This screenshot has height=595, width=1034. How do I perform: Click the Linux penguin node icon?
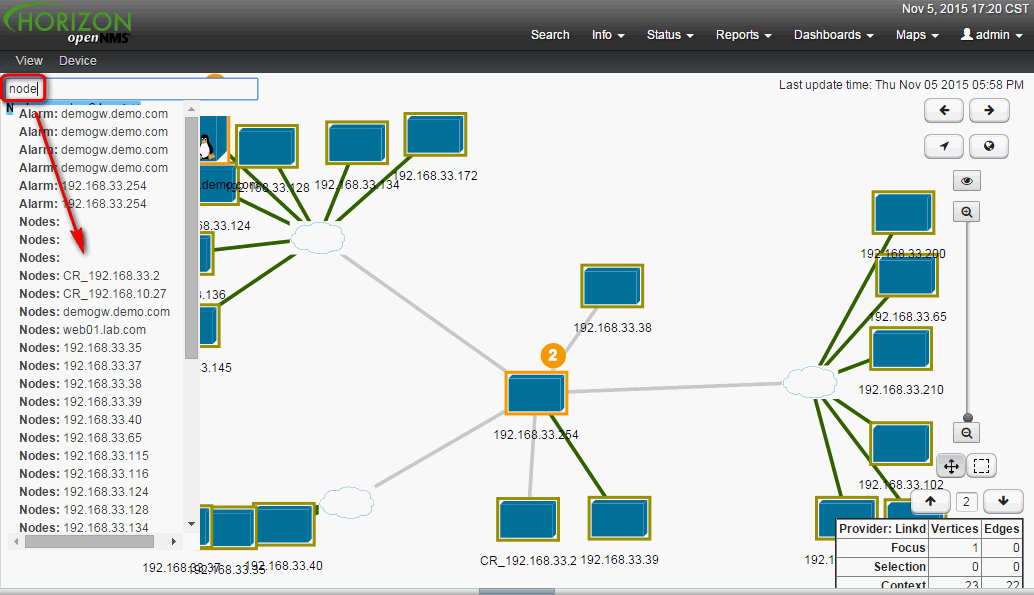click(212, 141)
